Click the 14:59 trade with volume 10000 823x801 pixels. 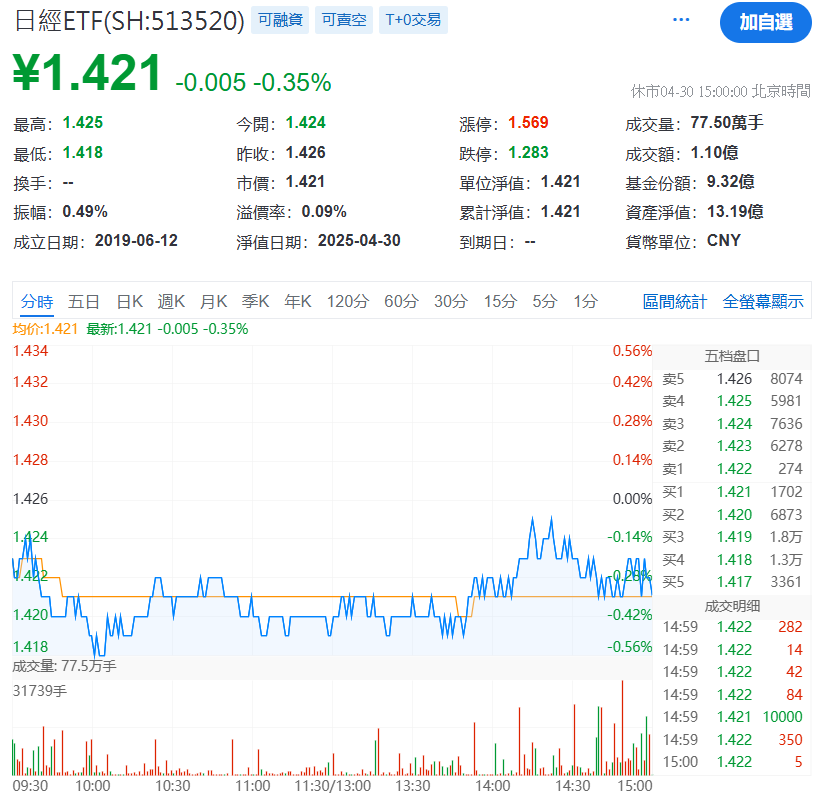click(x=732, y=717)
